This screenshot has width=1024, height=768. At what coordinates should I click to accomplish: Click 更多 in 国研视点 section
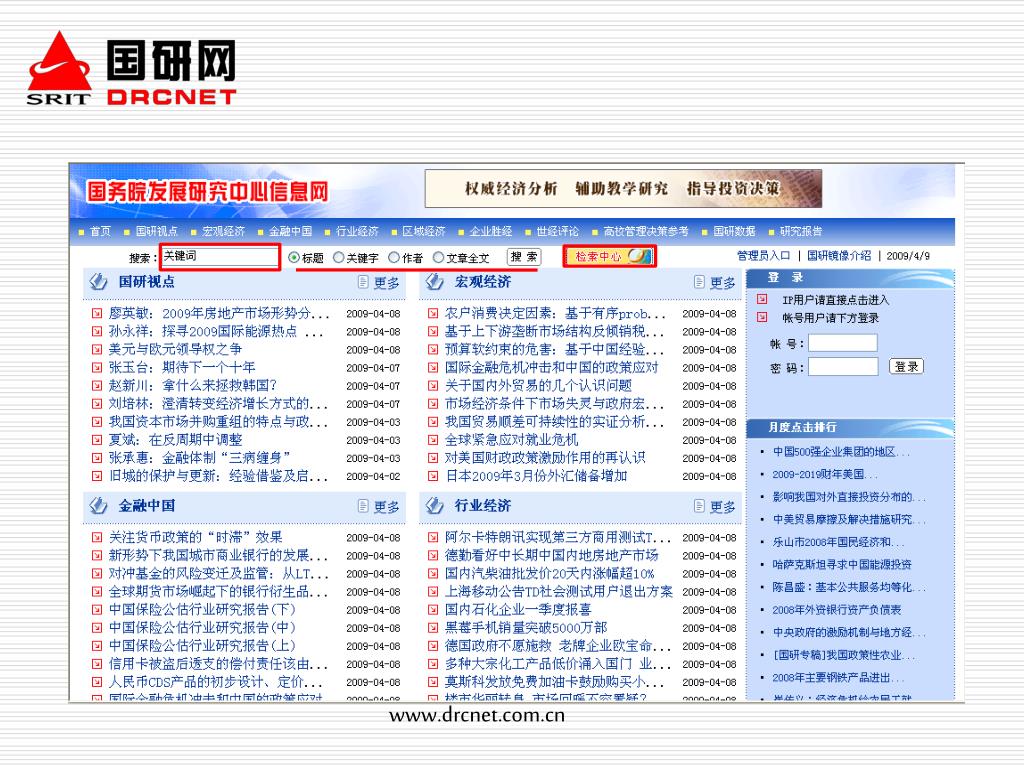click(387, 283)
